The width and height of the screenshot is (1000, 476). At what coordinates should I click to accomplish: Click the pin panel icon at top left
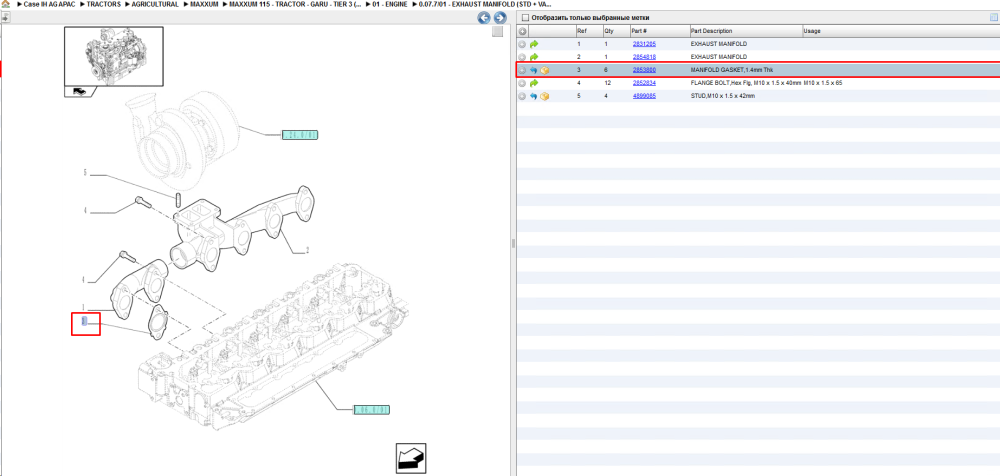(4, 18)
